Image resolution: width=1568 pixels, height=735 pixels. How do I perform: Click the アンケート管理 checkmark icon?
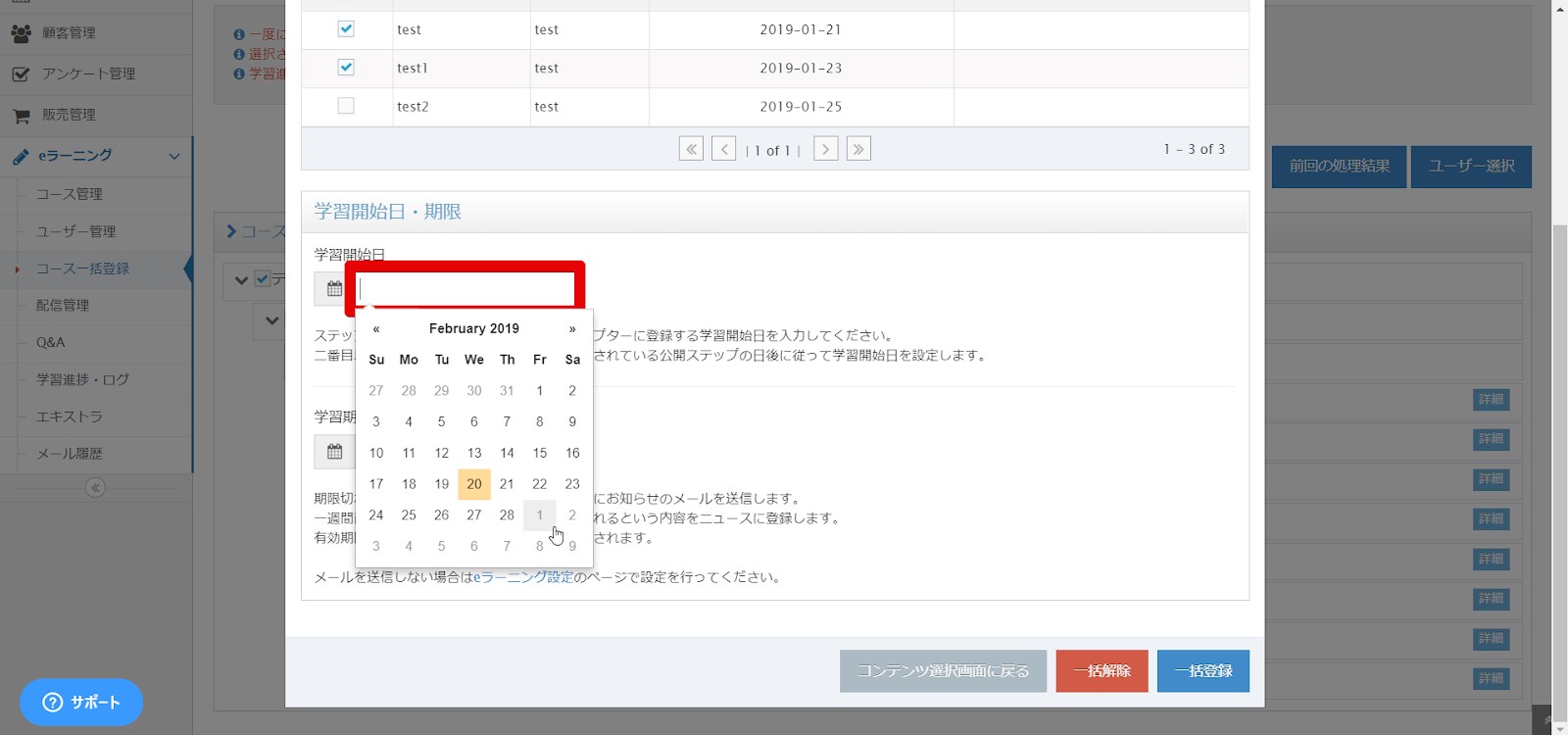21,74
